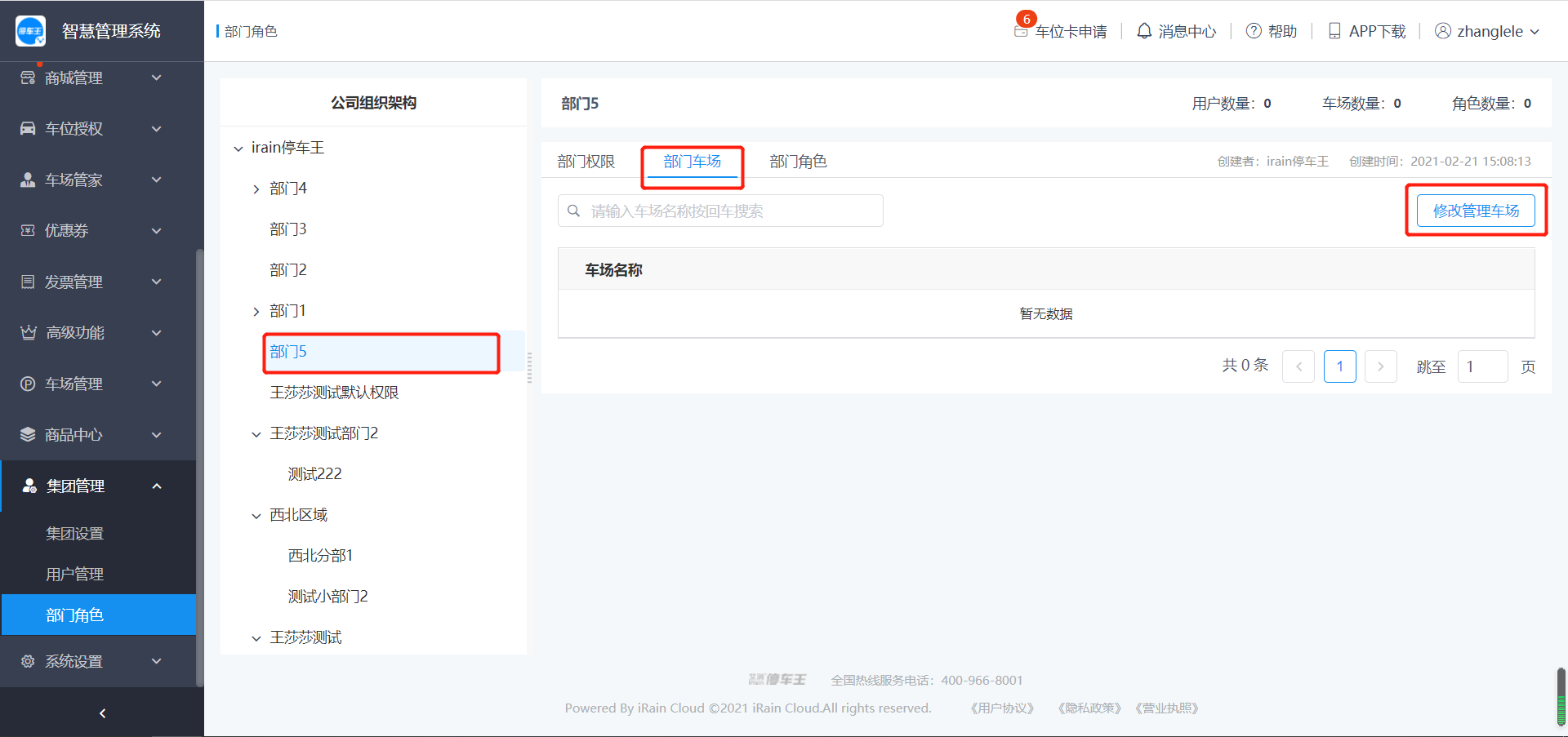Click the 车位授权 car icon
Screen dimensions: 1568x737
pyautogui.click(x=28, y=128)
